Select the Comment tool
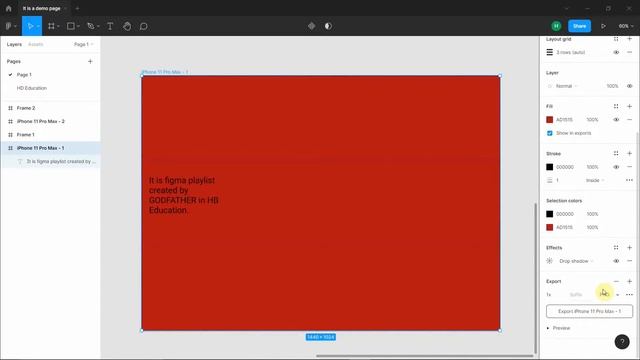The width and height of the screenshot is (640, 360). pos(144,26)
